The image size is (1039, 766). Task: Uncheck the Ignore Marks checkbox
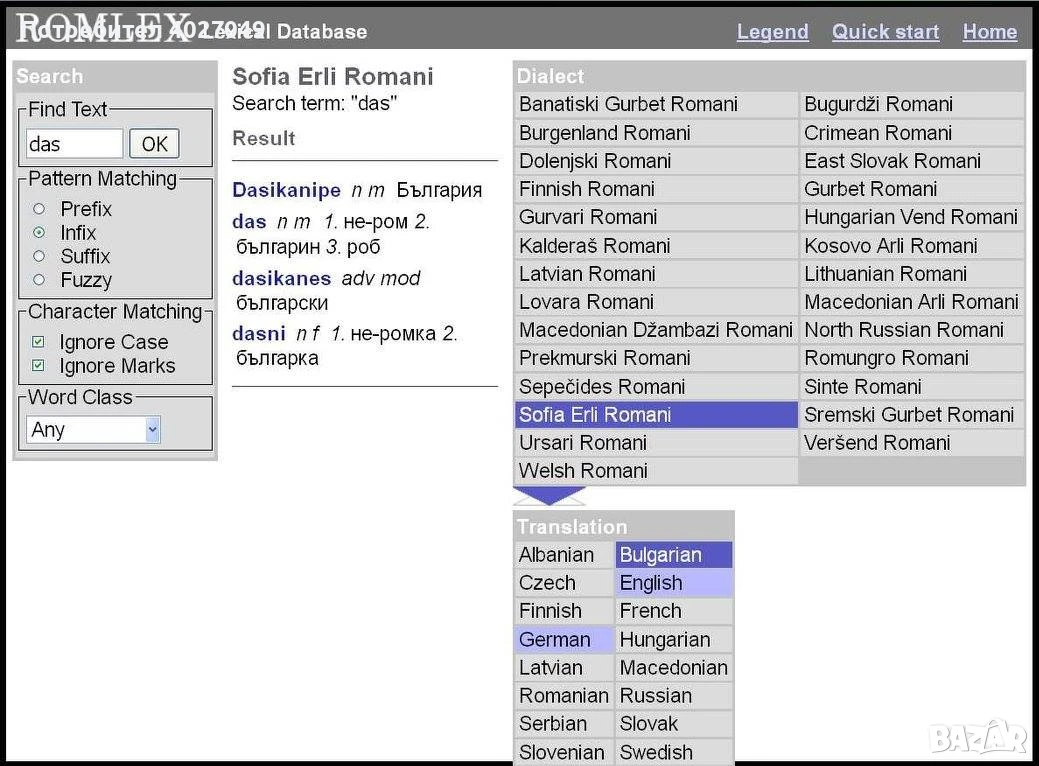(x=38, y=365)
